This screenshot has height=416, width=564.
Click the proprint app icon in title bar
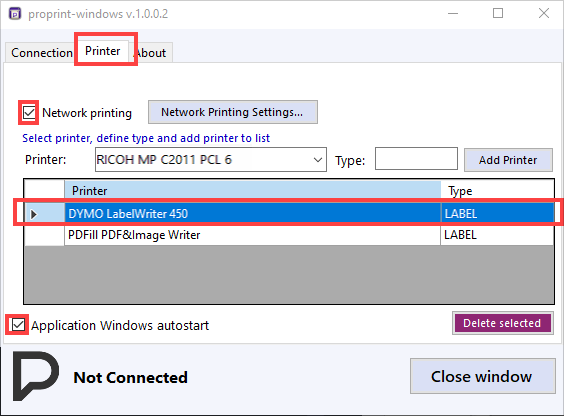(x=15, y=14)
